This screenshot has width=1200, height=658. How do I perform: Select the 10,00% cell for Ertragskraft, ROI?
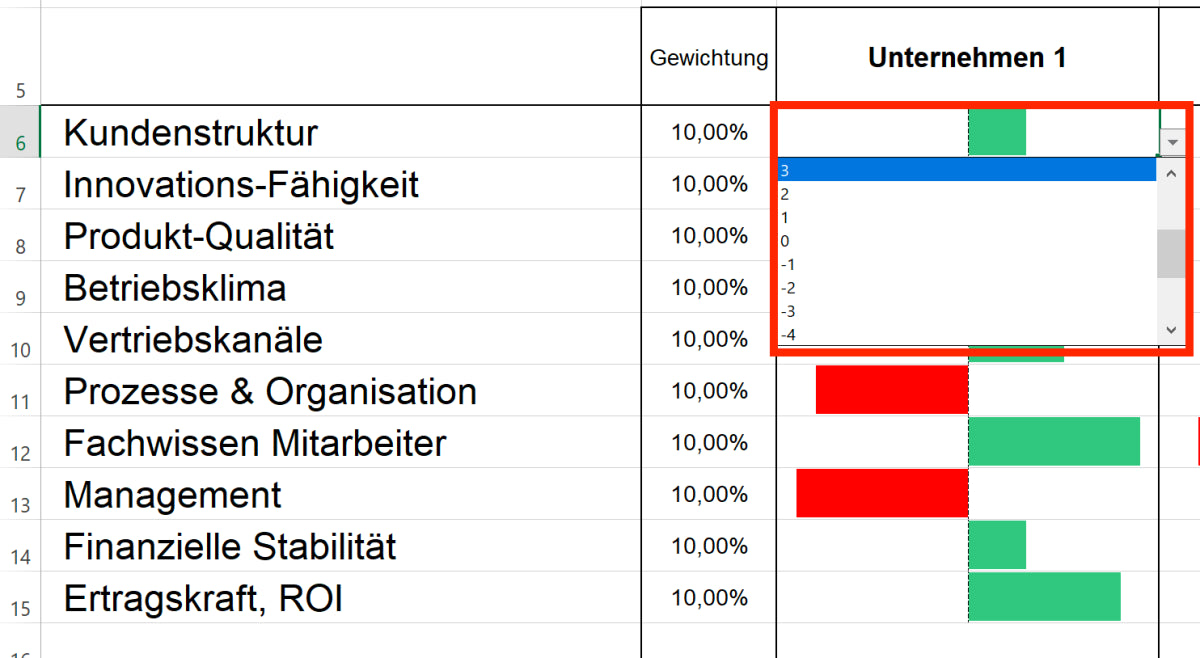[x=708, y=597]
